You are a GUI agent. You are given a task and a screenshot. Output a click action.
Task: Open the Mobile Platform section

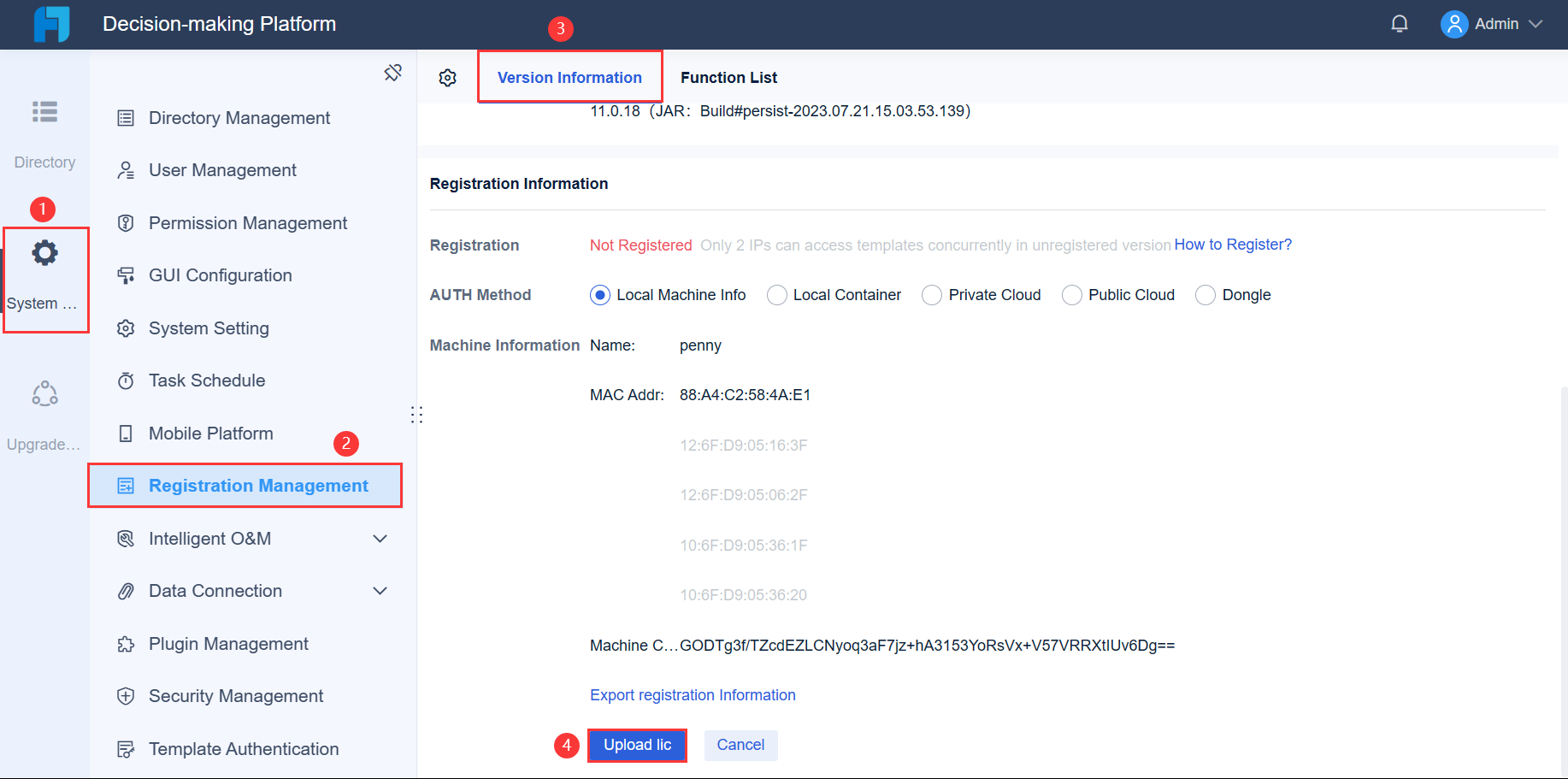pos(210,433)
